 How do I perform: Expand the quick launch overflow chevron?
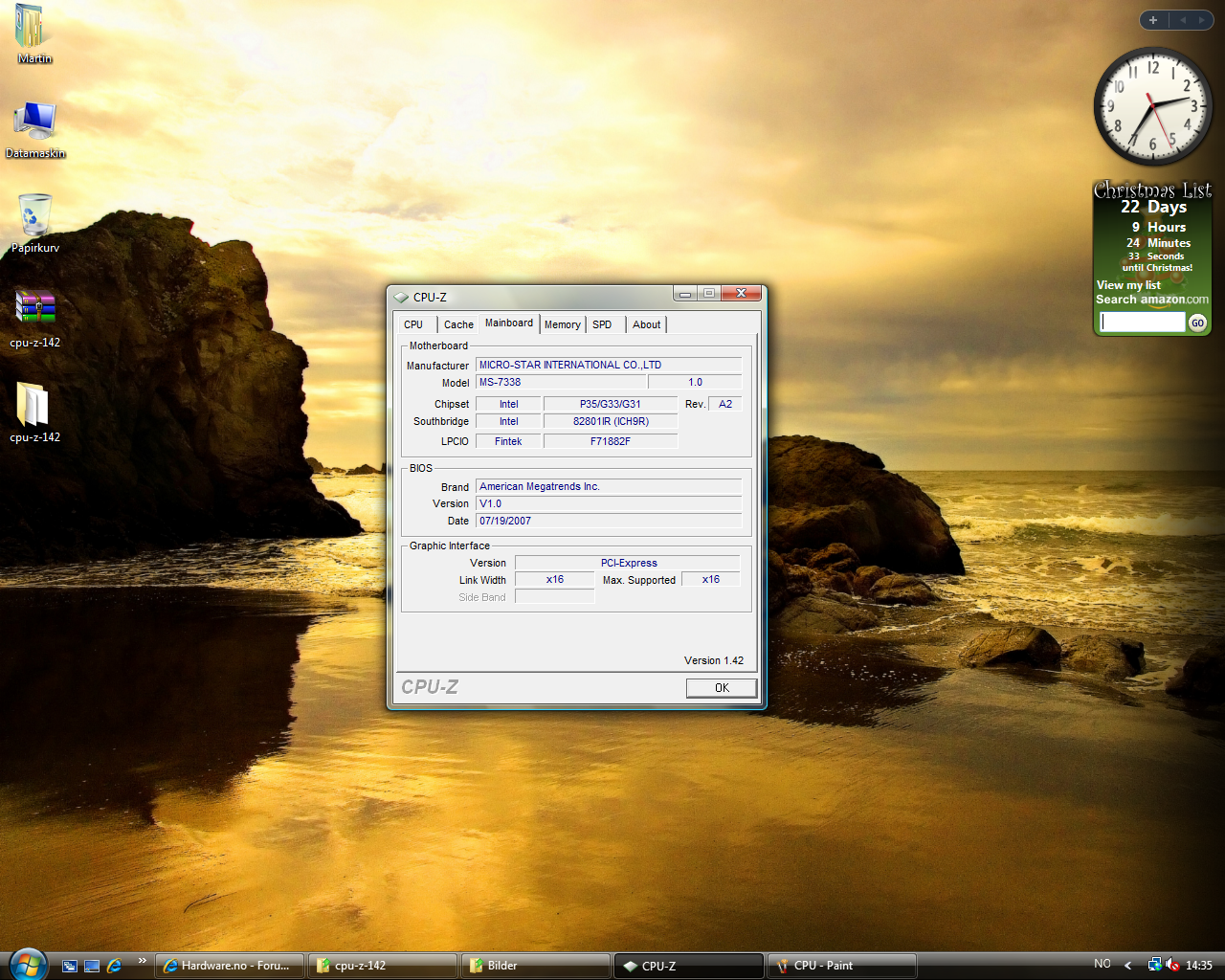(x=142, y=961)
